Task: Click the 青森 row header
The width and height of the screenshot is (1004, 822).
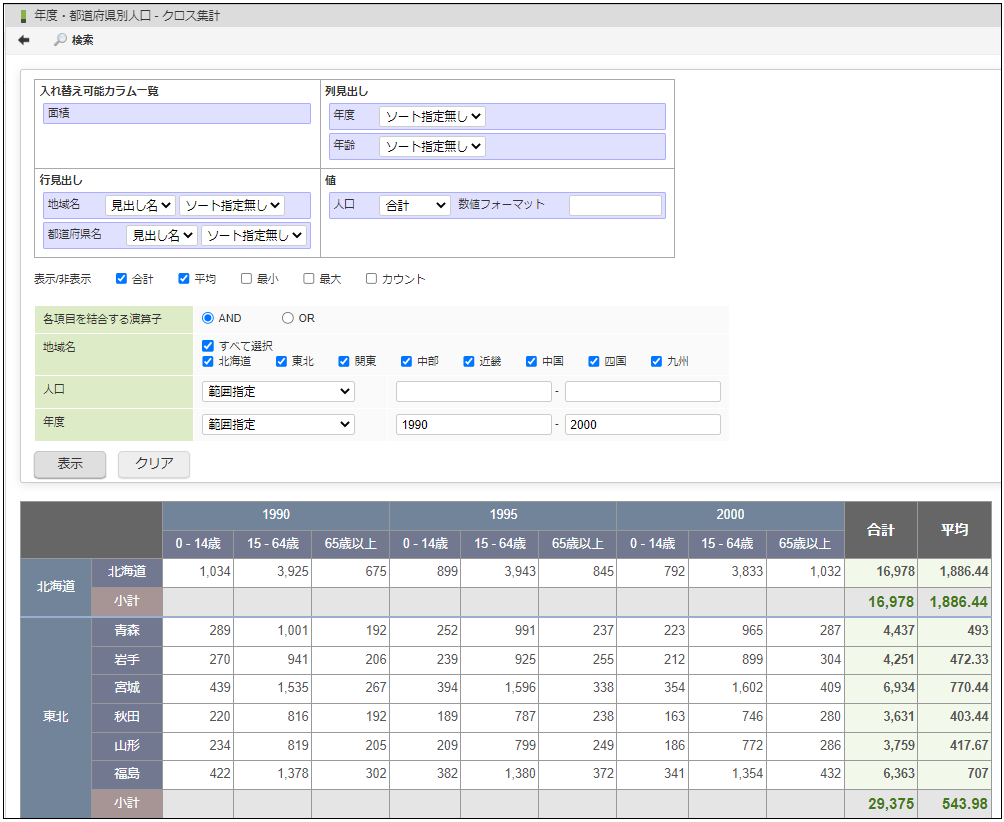Action: (x=127, y=631)
